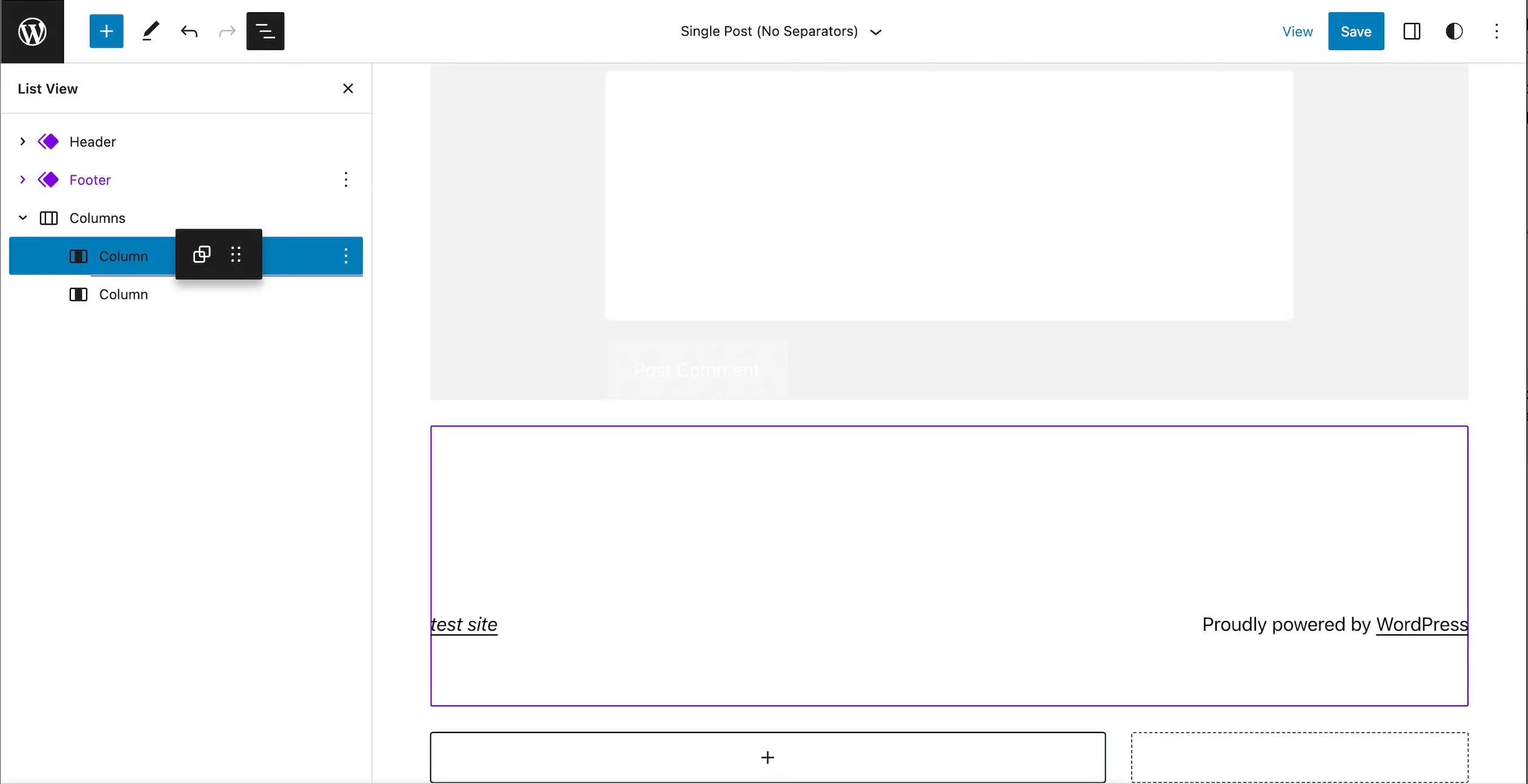Click the Save button
The width and height of the screenshot is (1528, 784).
[x=1356, y=31]
